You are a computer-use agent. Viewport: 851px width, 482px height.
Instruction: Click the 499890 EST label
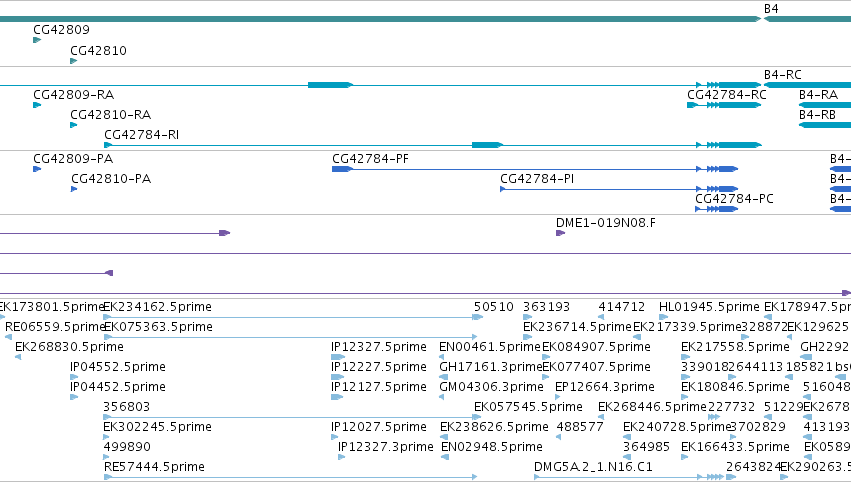pyautogui.click(x=127, y=447)
